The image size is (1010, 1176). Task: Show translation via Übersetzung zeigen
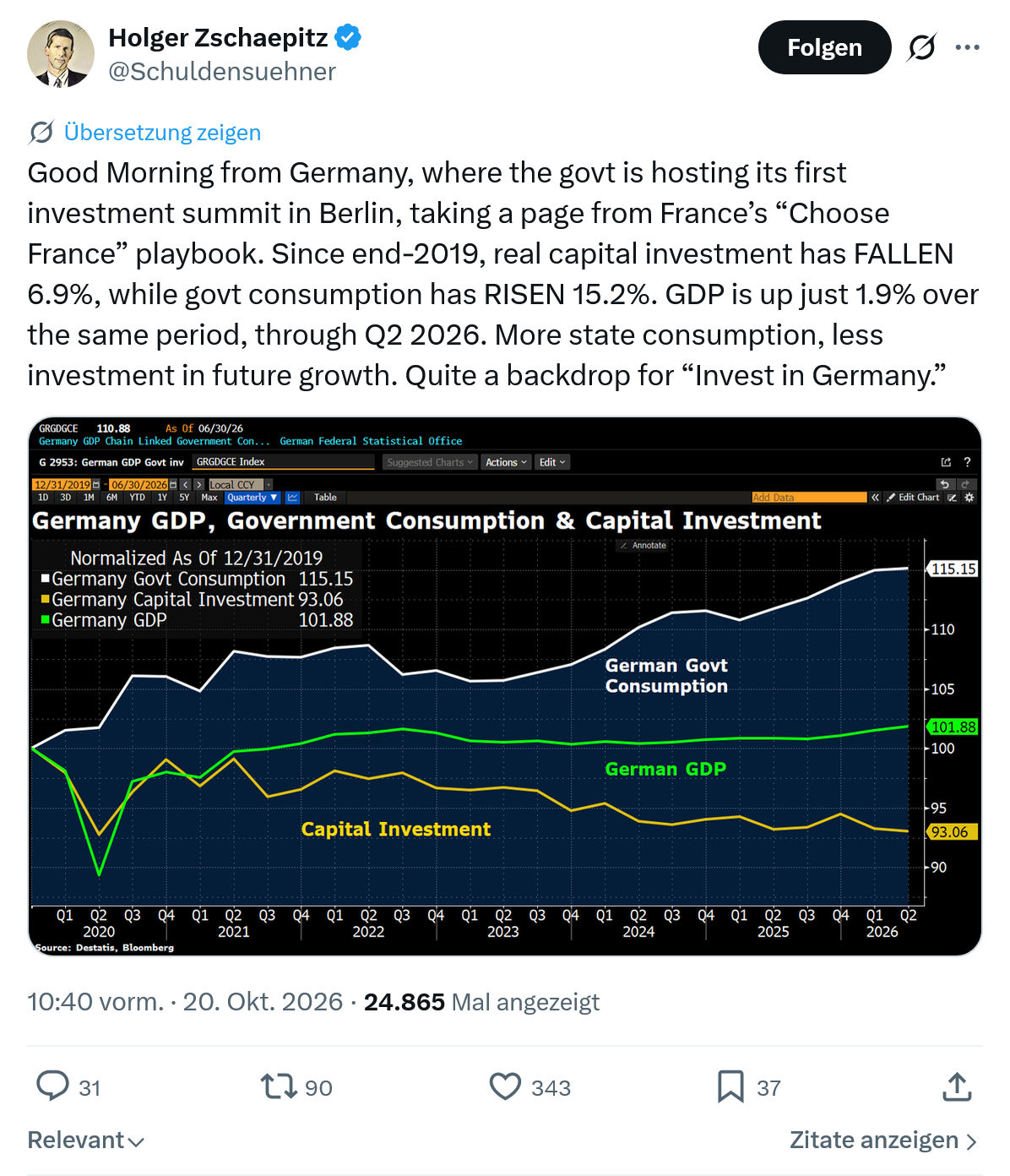click(x=162, y=133)
